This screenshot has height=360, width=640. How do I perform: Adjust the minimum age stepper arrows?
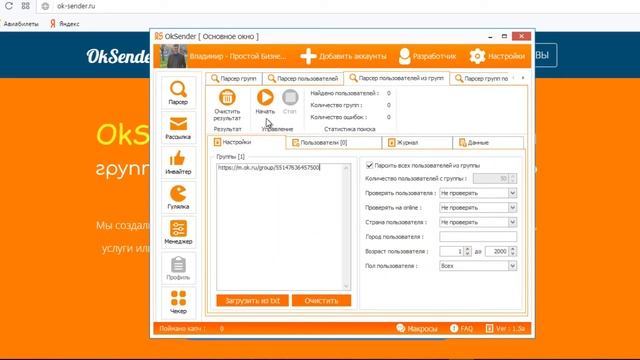tap(468, 251)
